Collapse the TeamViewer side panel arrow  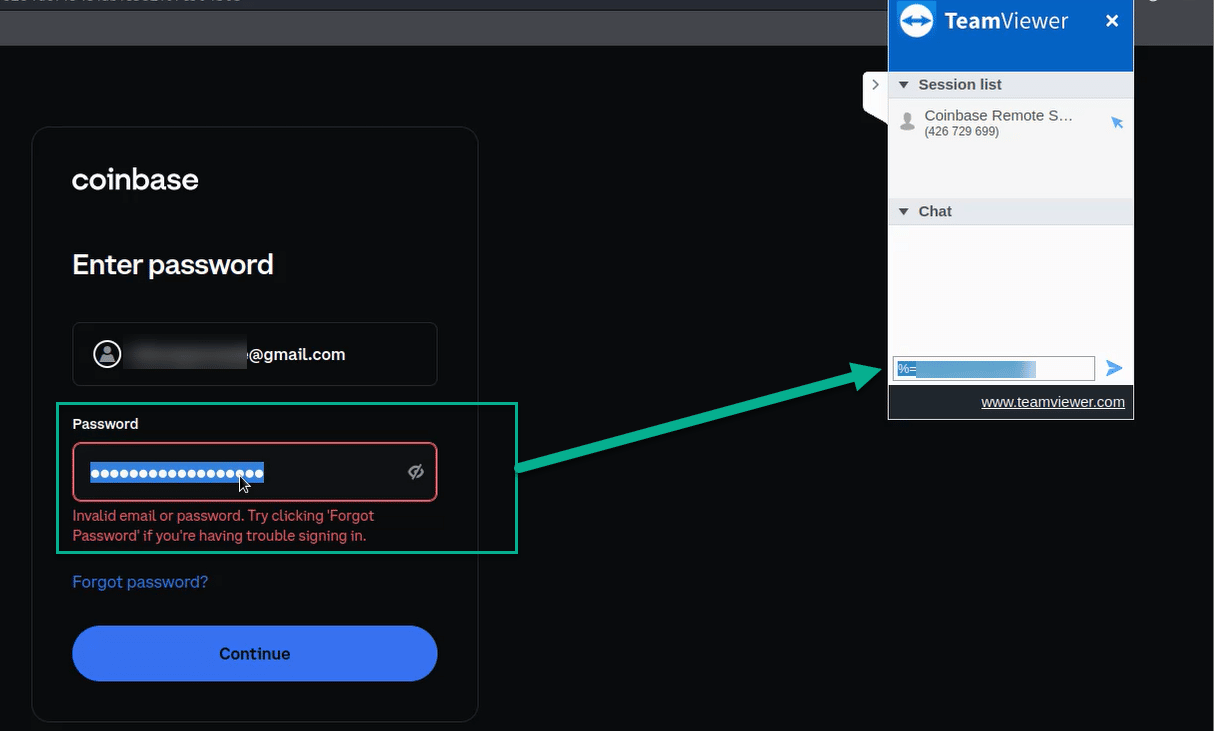[x=875, y=85]
